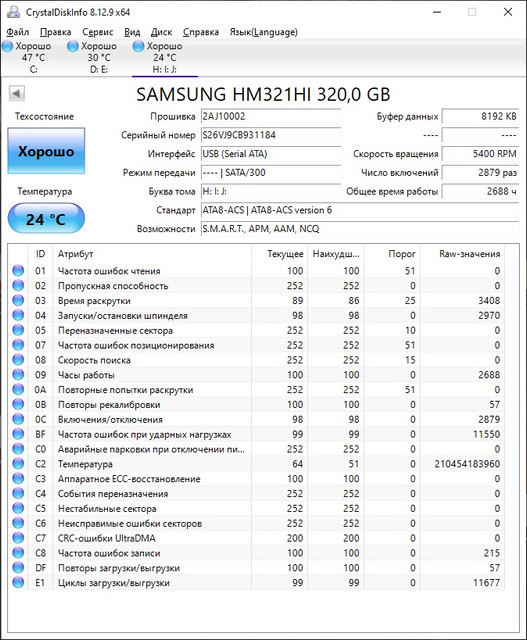The image size is (527, 640).
Task: Click status icon for 08 Скорость поиска
Action: pyautogui.click(x=18, y=360)
